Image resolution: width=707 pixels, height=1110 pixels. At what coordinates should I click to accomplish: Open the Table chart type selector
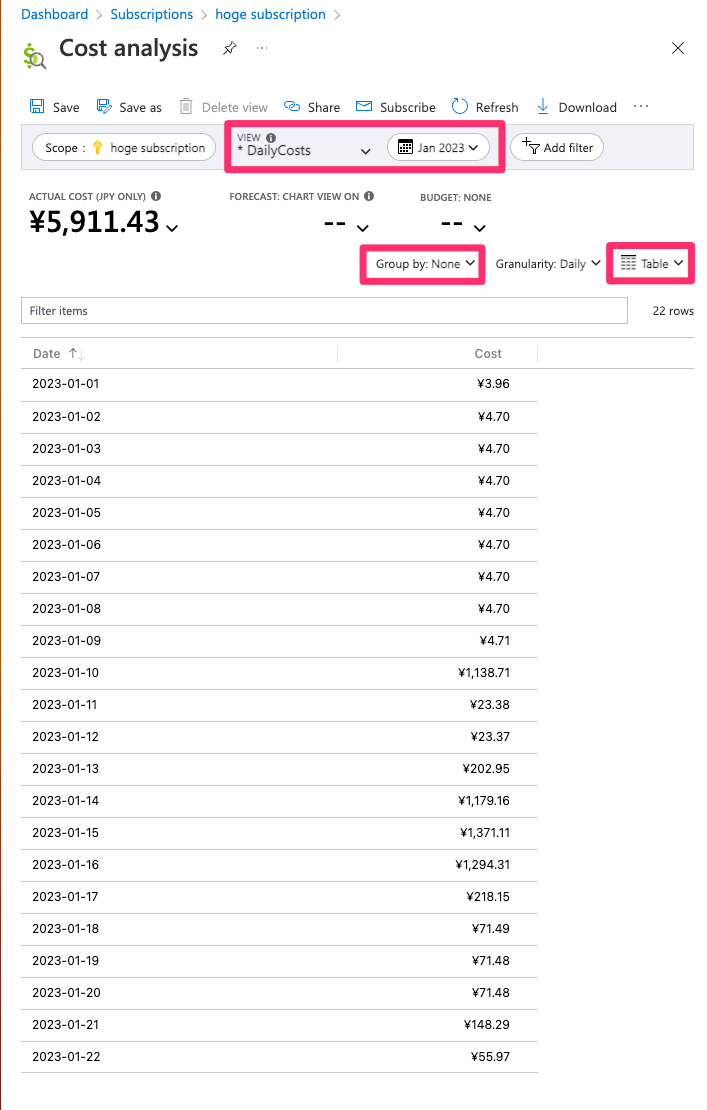point(652,264)
